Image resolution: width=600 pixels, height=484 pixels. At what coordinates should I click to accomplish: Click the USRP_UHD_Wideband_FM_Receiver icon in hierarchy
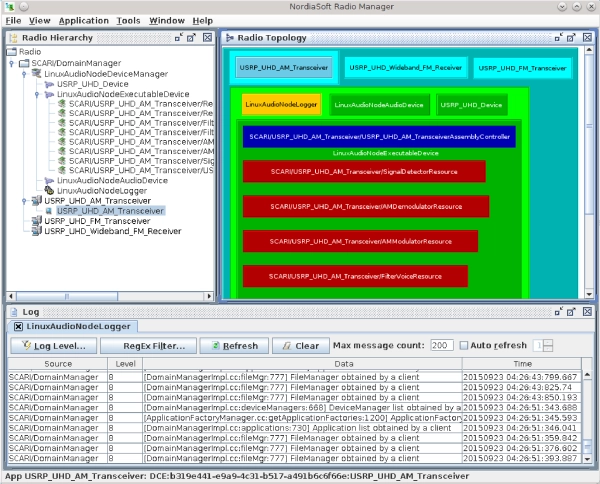tap(36, 231)
